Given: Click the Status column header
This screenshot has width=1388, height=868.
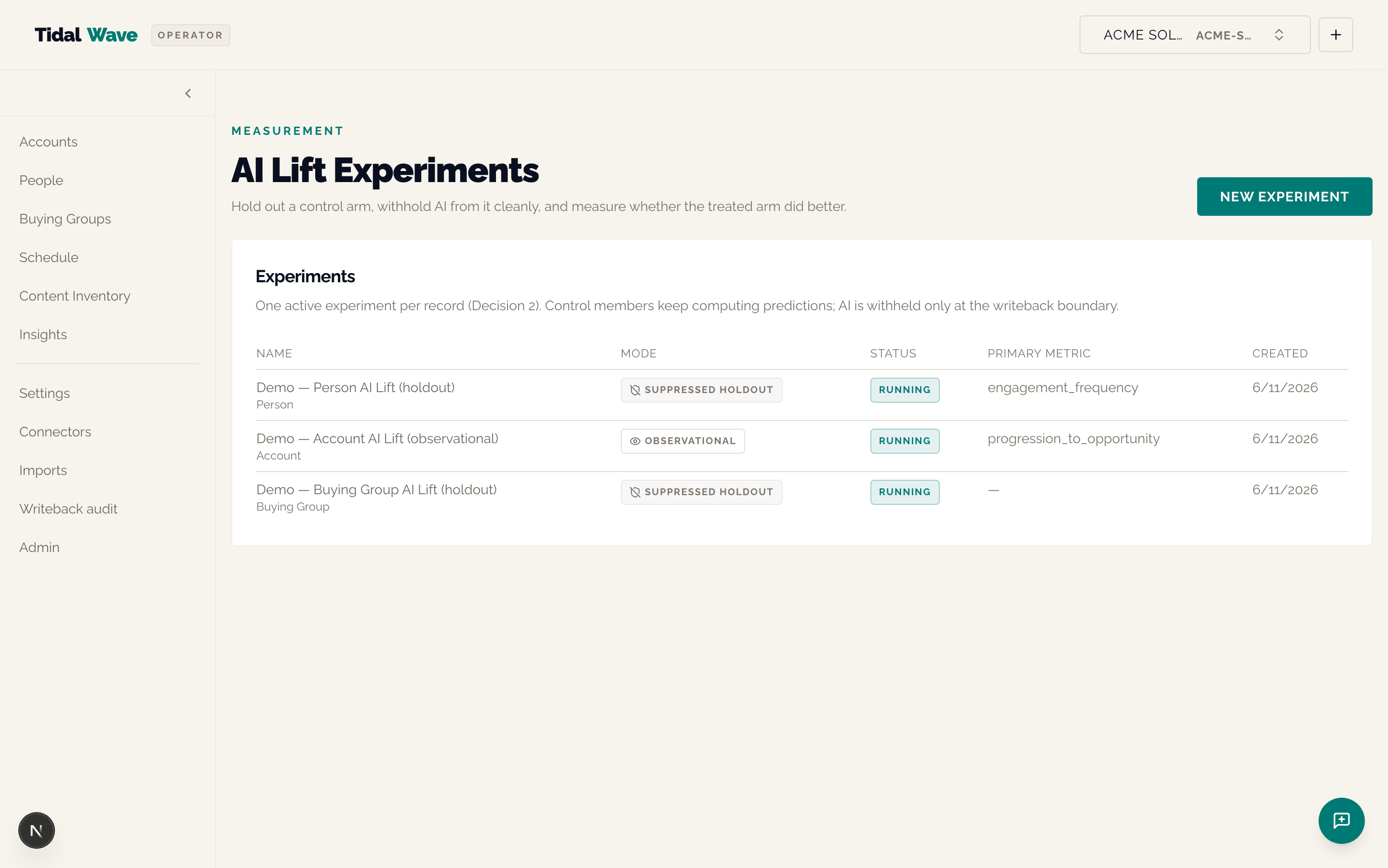Looking at the screenshot, I should click(893, 354).
